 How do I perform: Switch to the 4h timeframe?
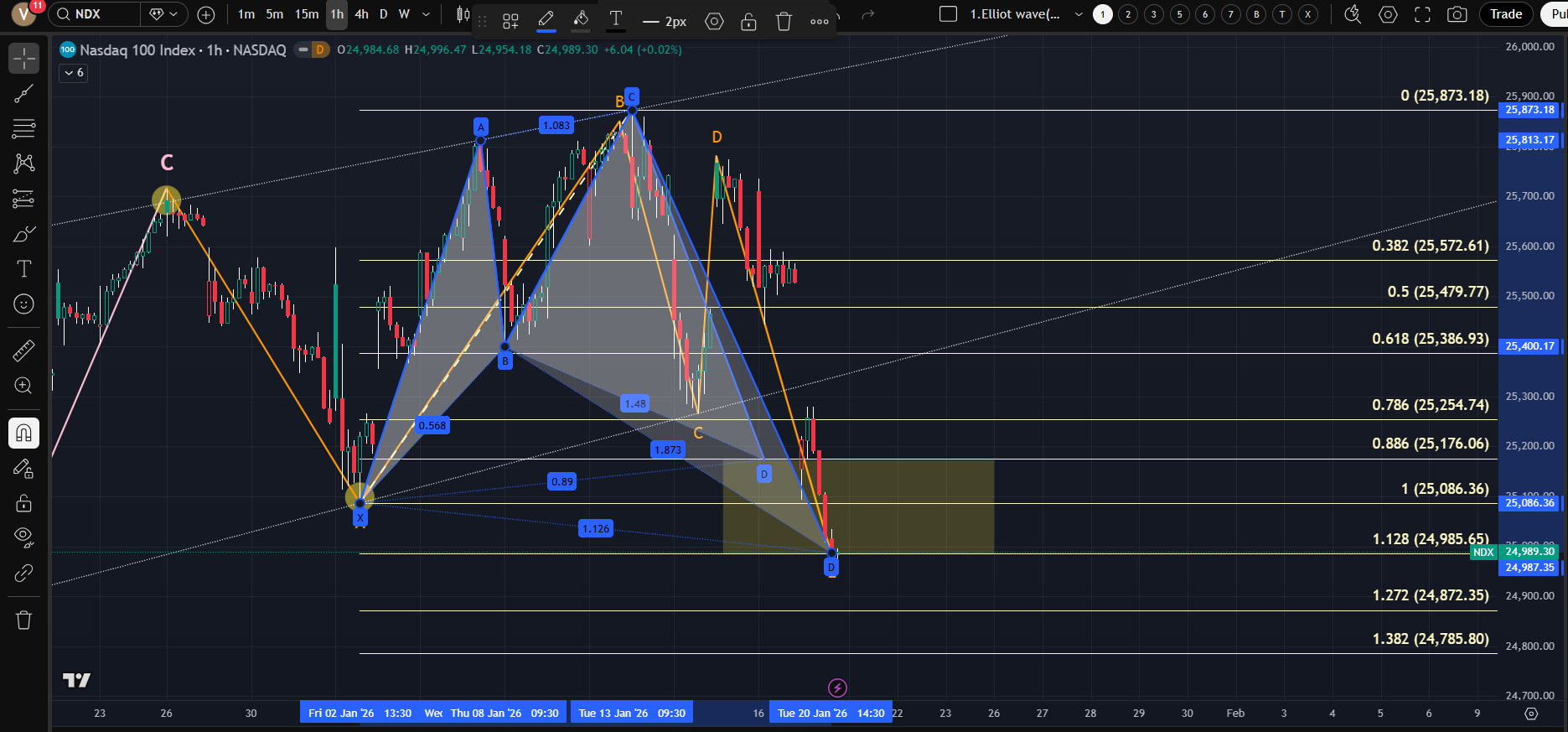[361, 14]
